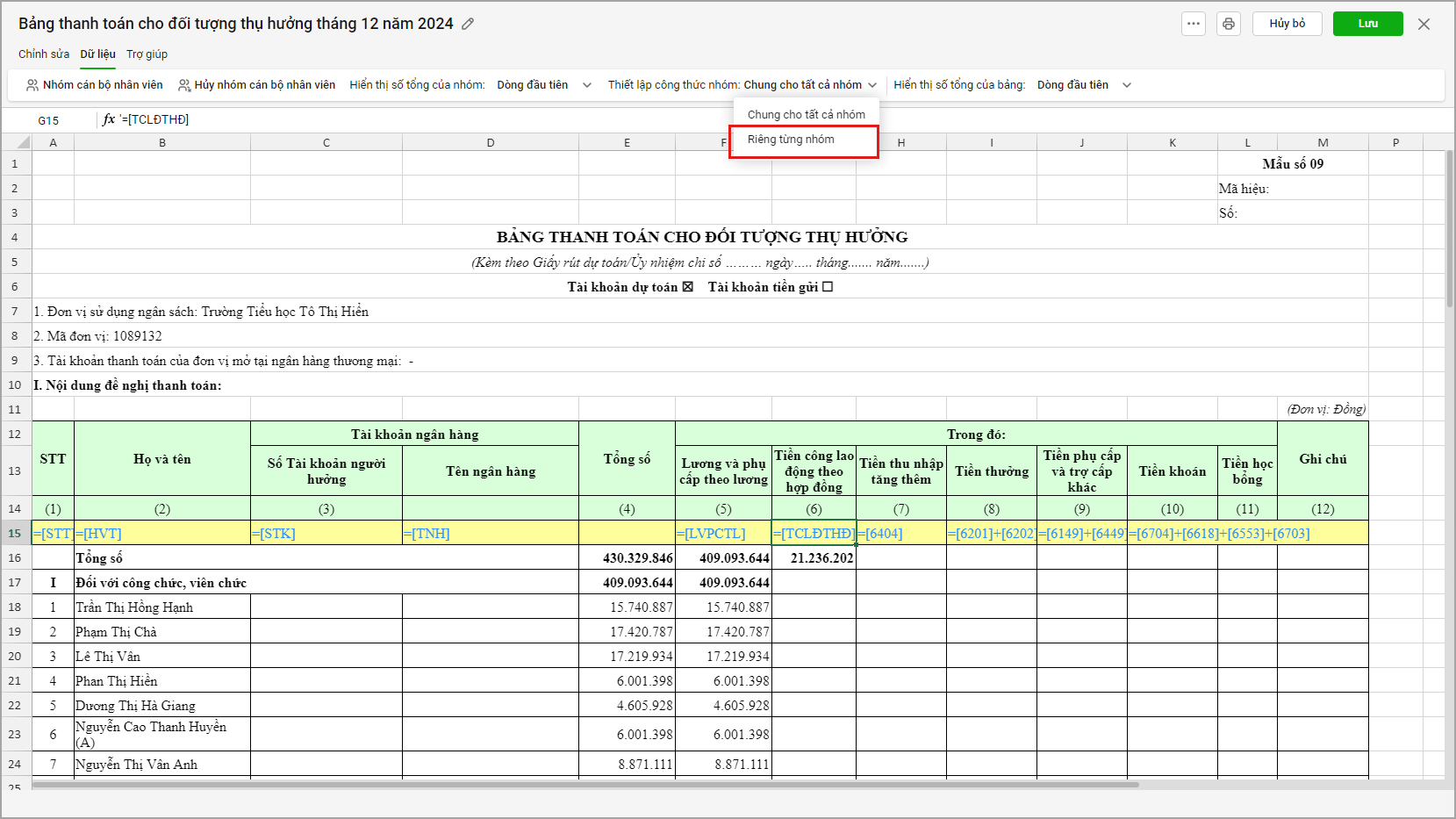This screenshot has height=819, width=1456.
Task: Select row 16 by its row number
Action: point(15,557)
